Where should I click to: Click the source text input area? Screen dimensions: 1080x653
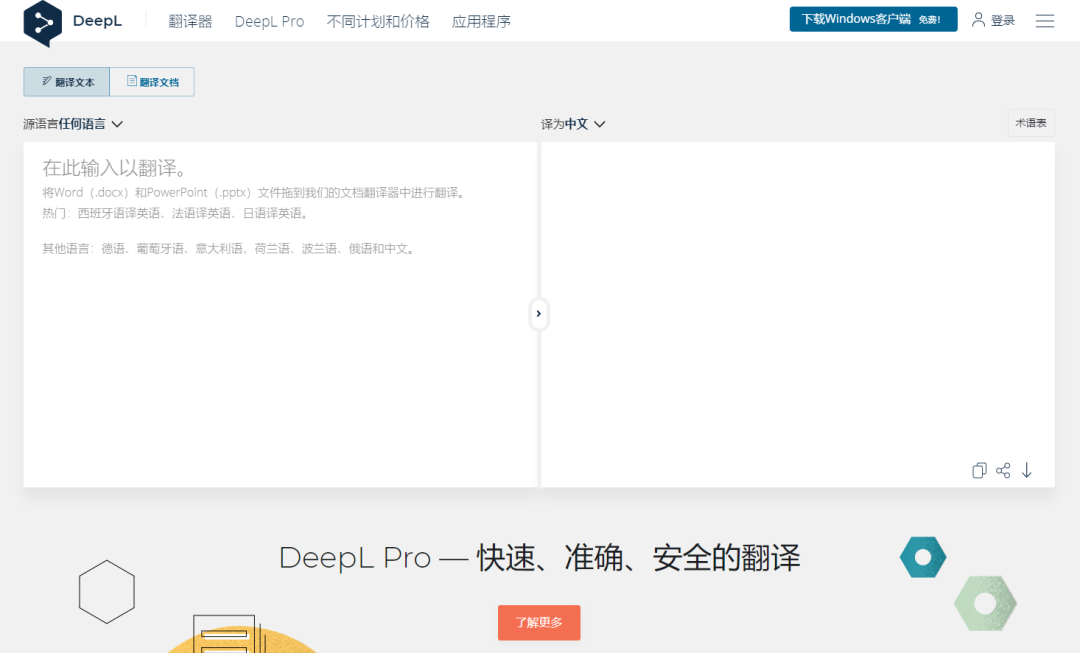(280, 315)
